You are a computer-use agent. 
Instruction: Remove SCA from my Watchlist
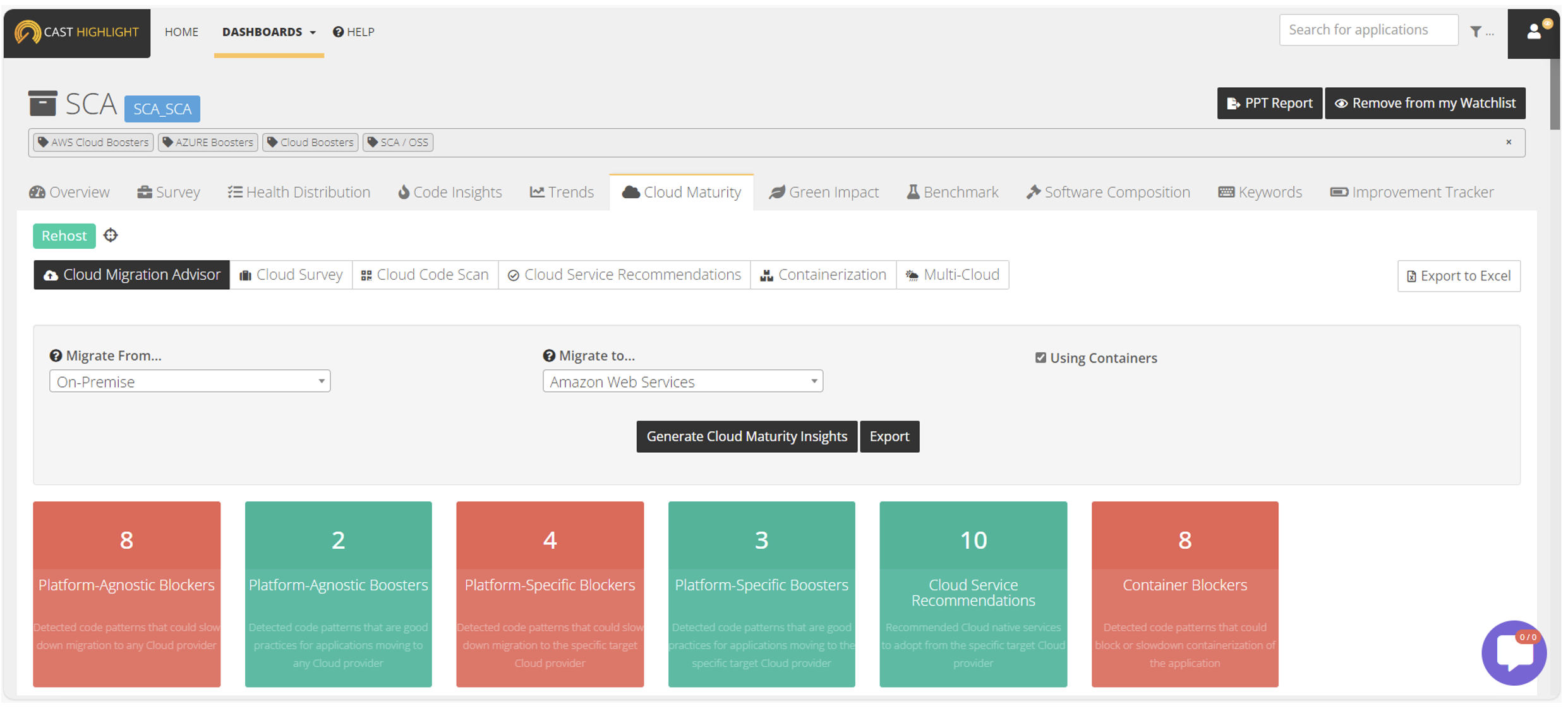click(x=1425, y=103)
